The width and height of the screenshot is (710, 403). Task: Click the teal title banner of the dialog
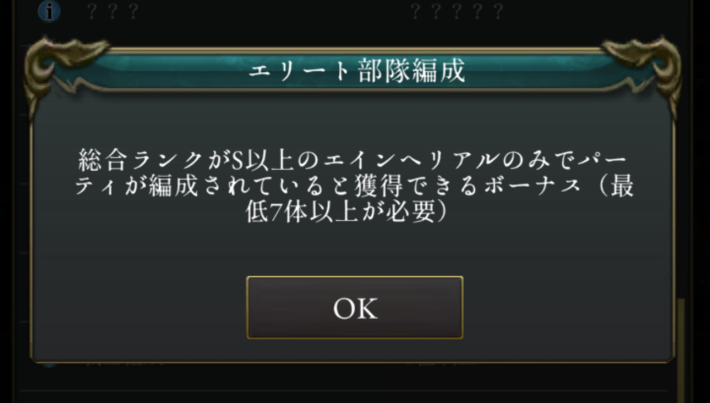tap(355, 71)
